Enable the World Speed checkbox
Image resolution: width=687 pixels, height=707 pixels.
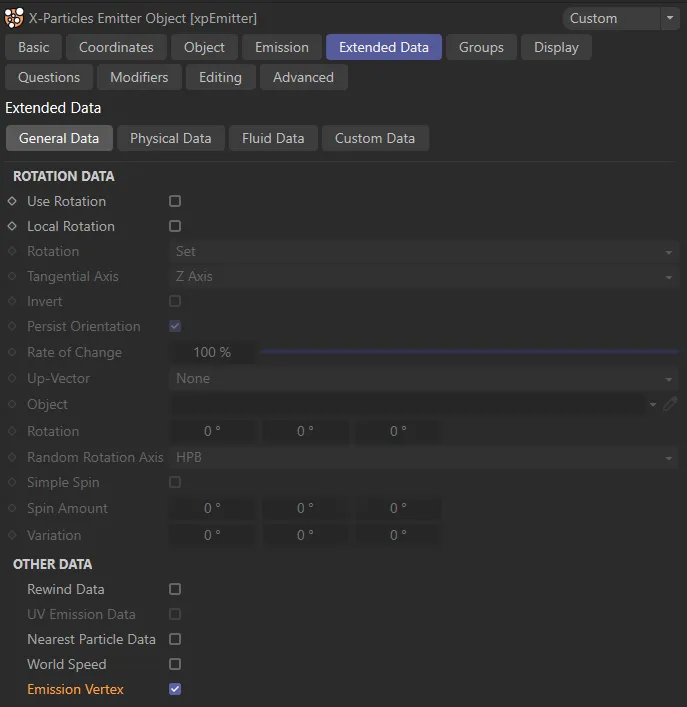click(175, 664)
